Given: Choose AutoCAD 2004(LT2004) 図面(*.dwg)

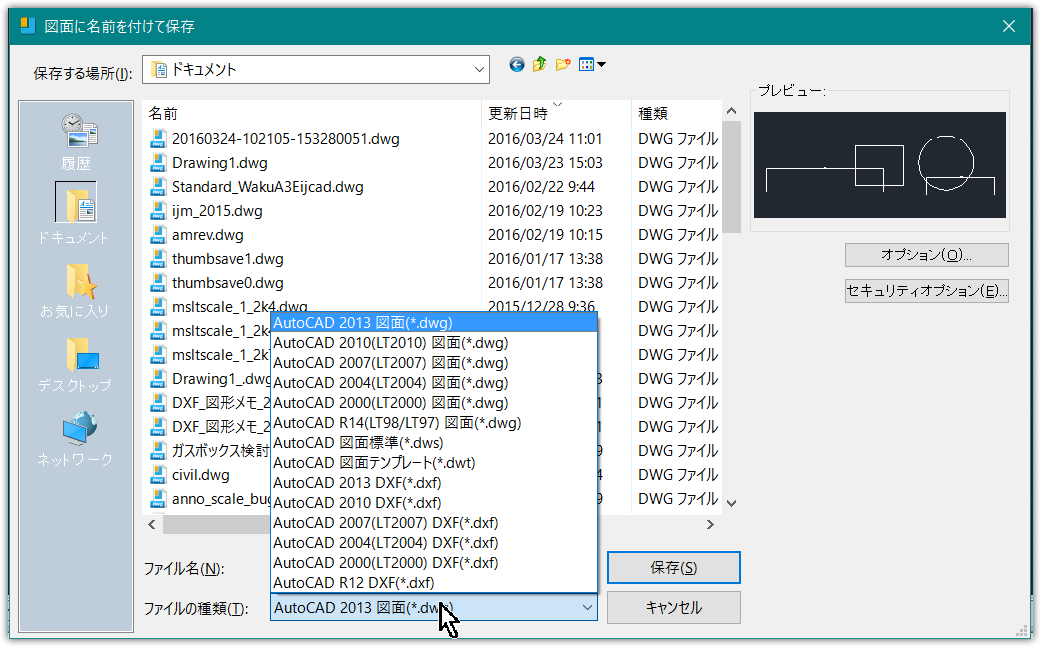Looking at the screenshot, I should 434,382.
